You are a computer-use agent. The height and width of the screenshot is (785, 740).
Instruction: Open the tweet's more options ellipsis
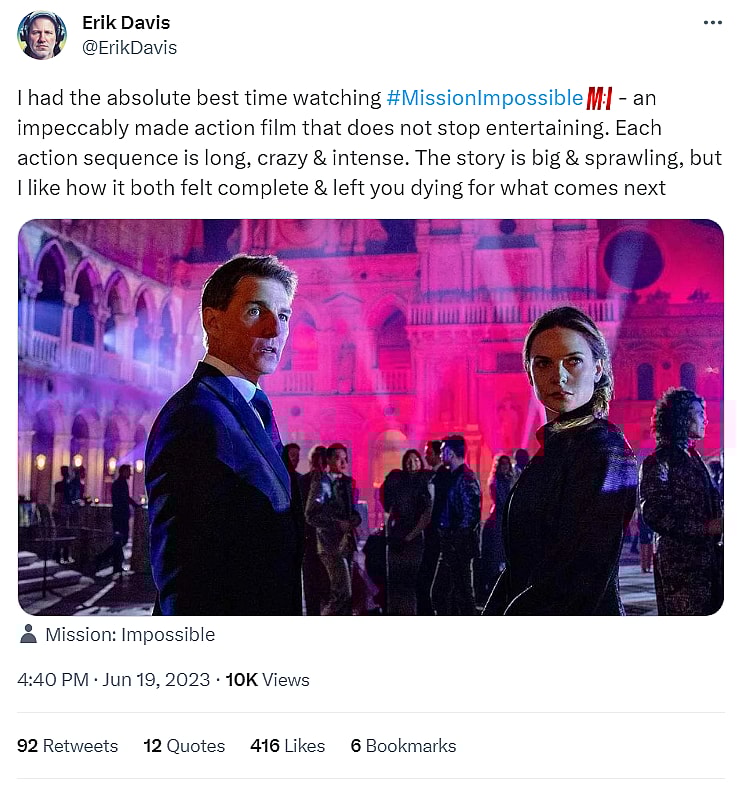[x=712, y=23]
